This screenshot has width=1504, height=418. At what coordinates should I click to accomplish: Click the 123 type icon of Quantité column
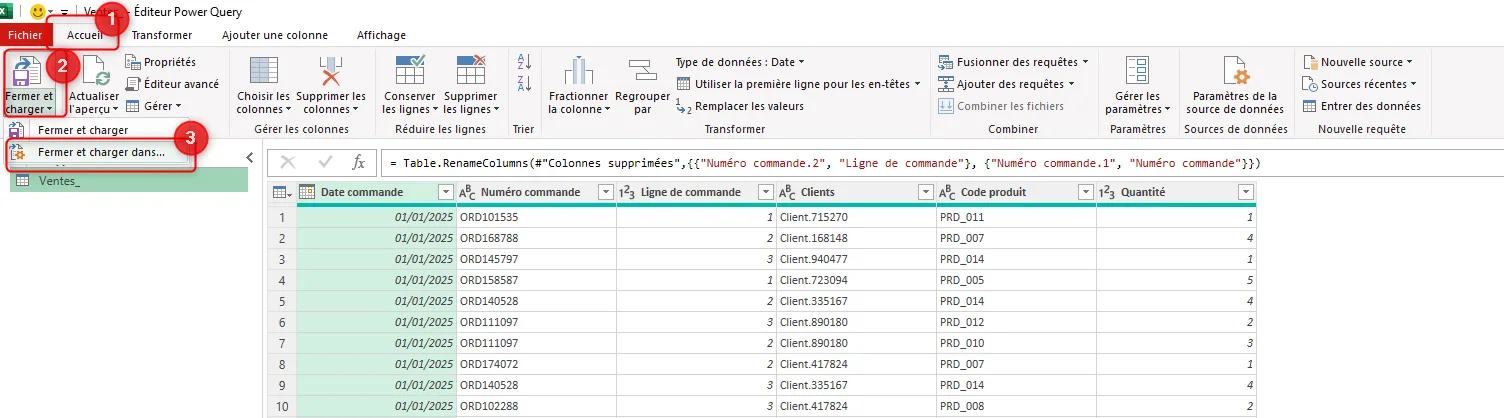click(x=1107, y=192)
